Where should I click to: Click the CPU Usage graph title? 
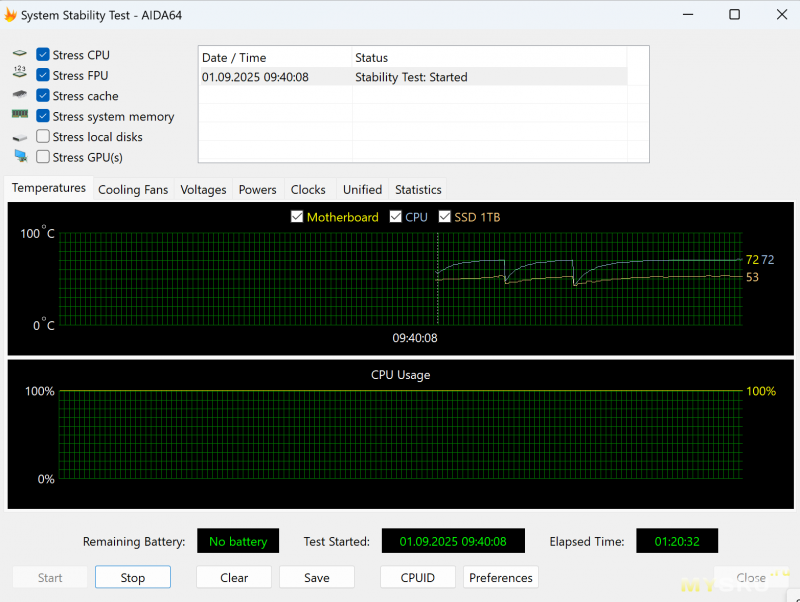tap(401, 375)
